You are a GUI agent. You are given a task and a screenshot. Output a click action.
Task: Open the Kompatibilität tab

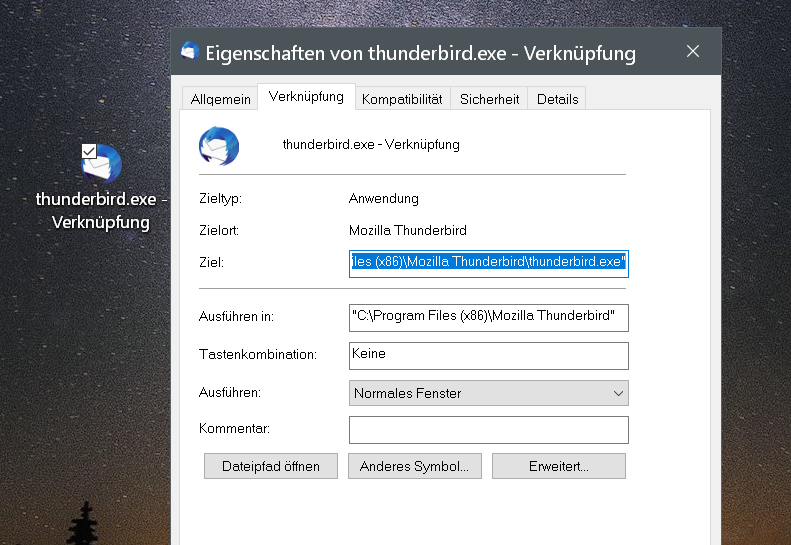click(x=402, y=99)
